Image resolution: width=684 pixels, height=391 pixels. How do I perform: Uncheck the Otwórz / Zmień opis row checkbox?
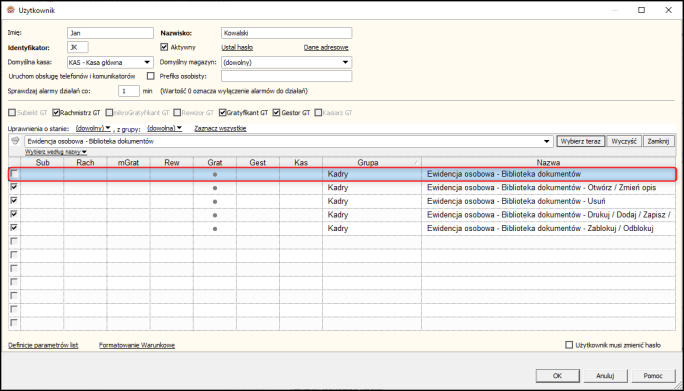tap(14, 188)
